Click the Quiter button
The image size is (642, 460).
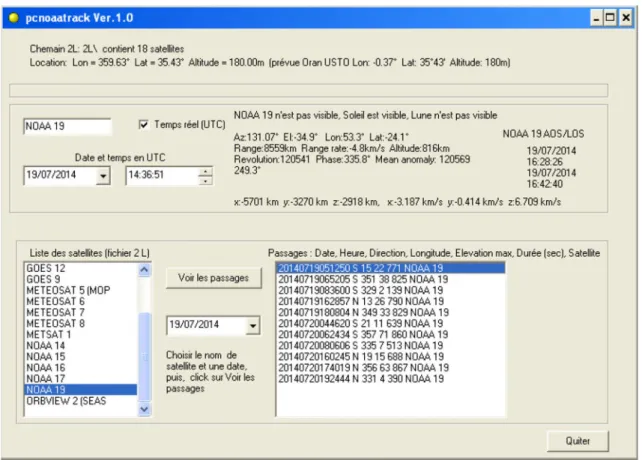pos(578,441)
